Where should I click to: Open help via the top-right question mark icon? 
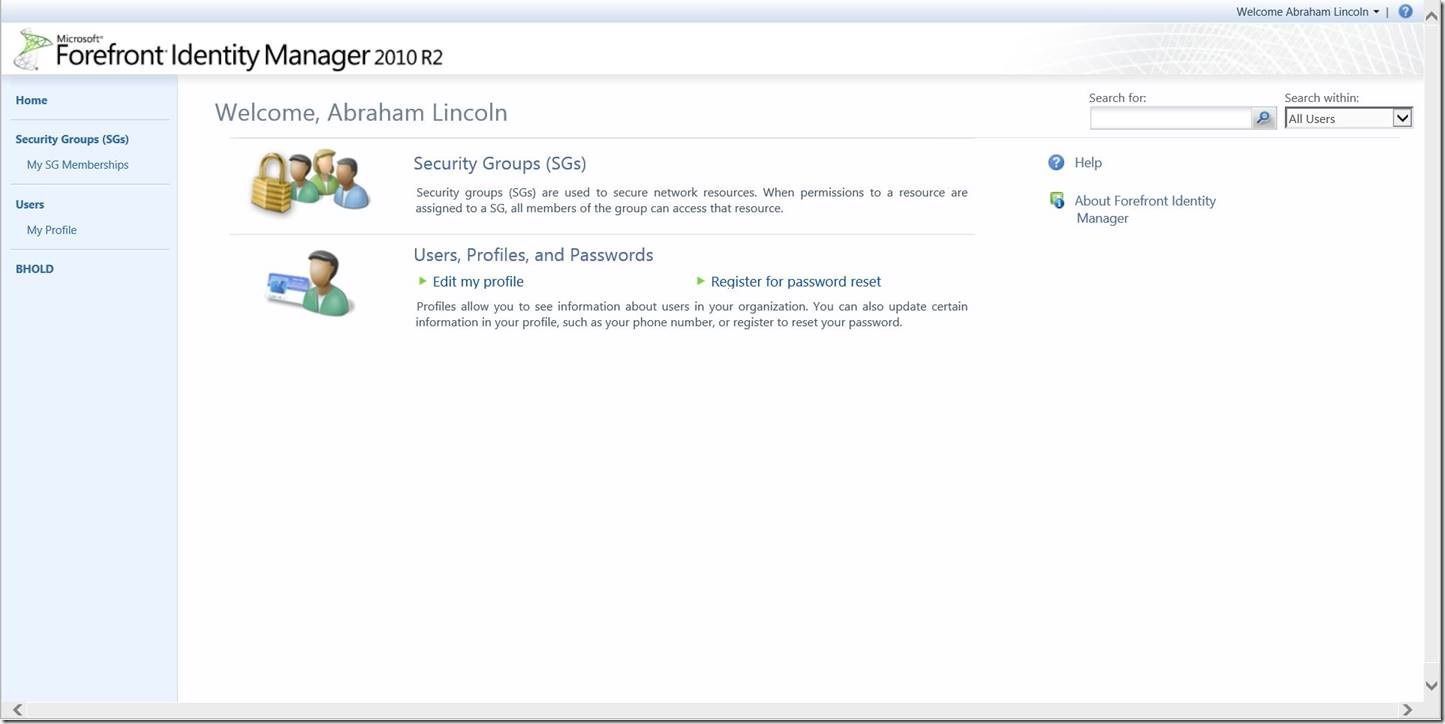[x=1405, y=12]
